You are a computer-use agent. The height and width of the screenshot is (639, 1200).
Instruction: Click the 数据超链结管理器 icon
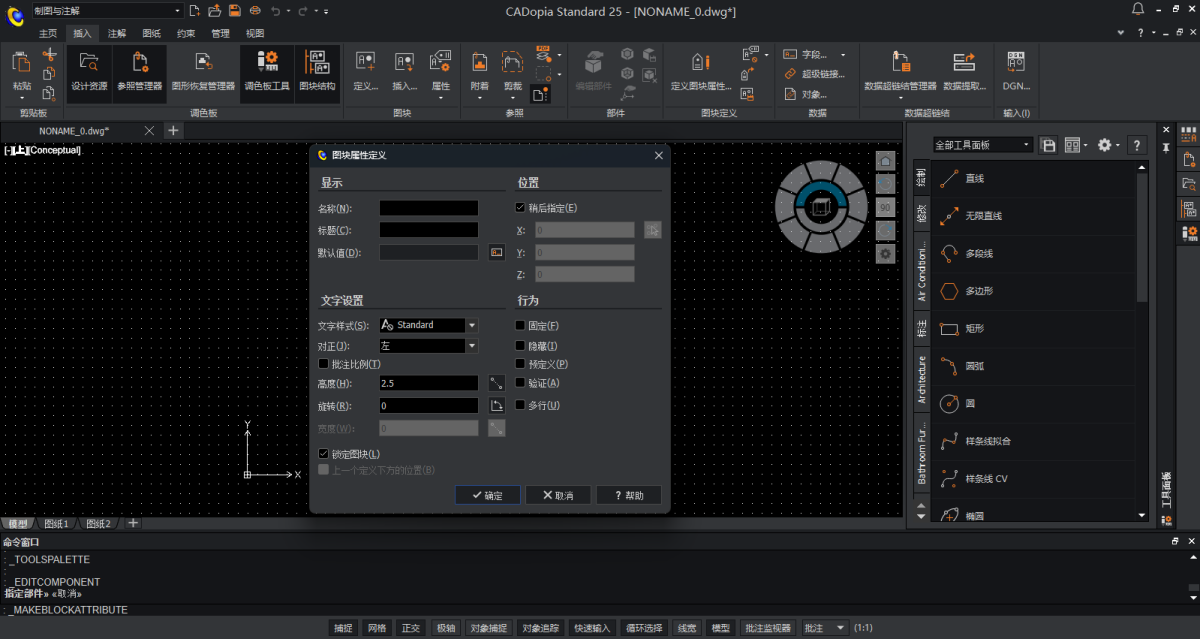[900, 69]
